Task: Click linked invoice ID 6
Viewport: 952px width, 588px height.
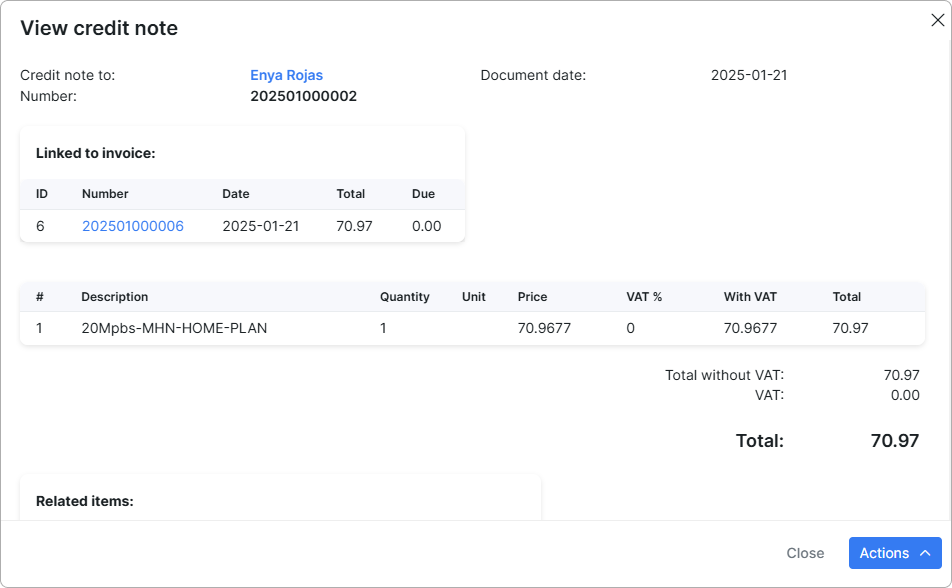Action: coord(40,226)
